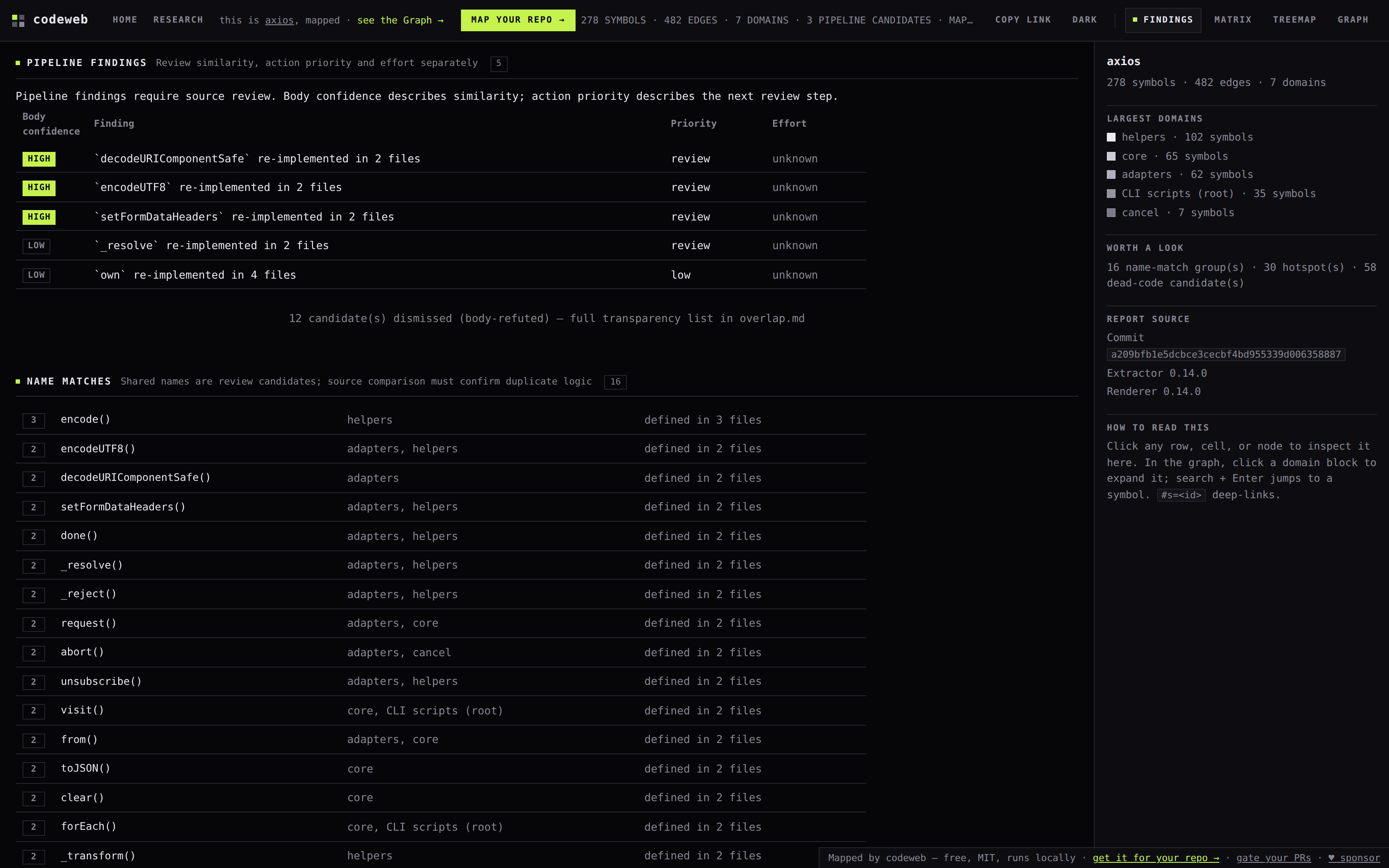Open the encodeUTF8 re-implemented finding row
Viewport: 1389px width, 868px height.
pyautogui.click(x=441, y=187)
